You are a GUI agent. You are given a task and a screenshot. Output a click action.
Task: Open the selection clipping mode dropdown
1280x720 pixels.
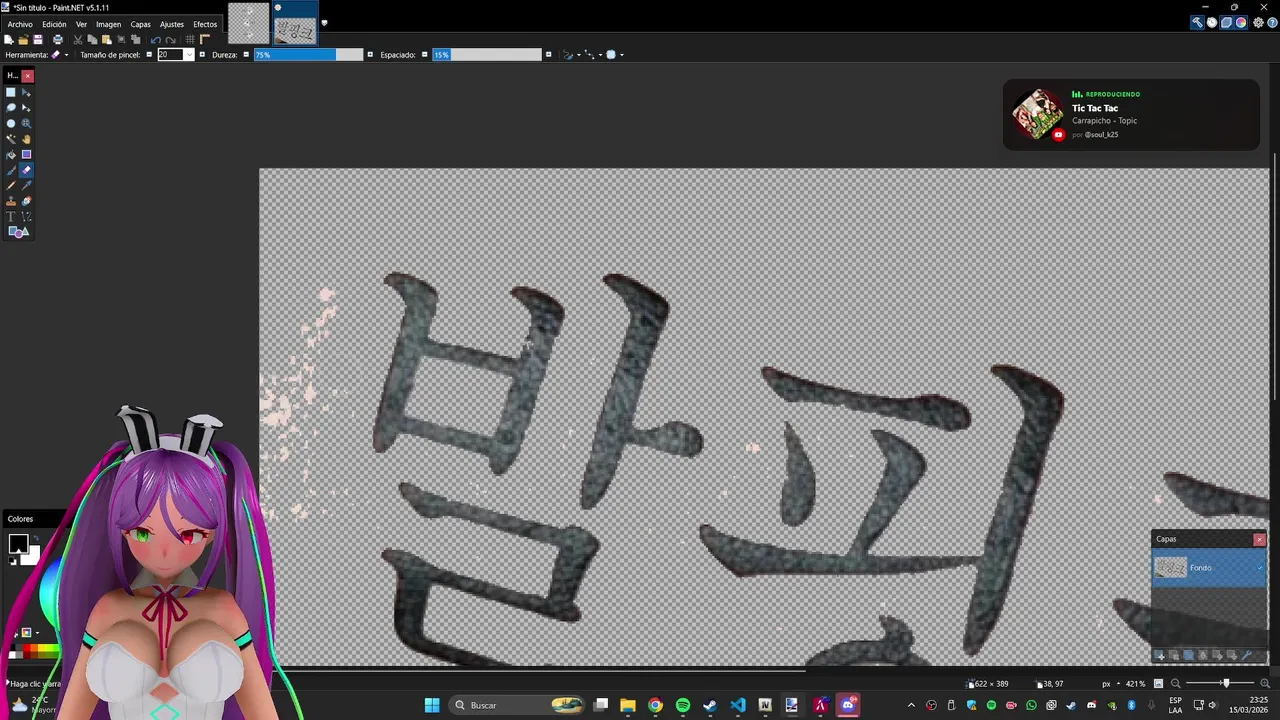tap(615, 55)
